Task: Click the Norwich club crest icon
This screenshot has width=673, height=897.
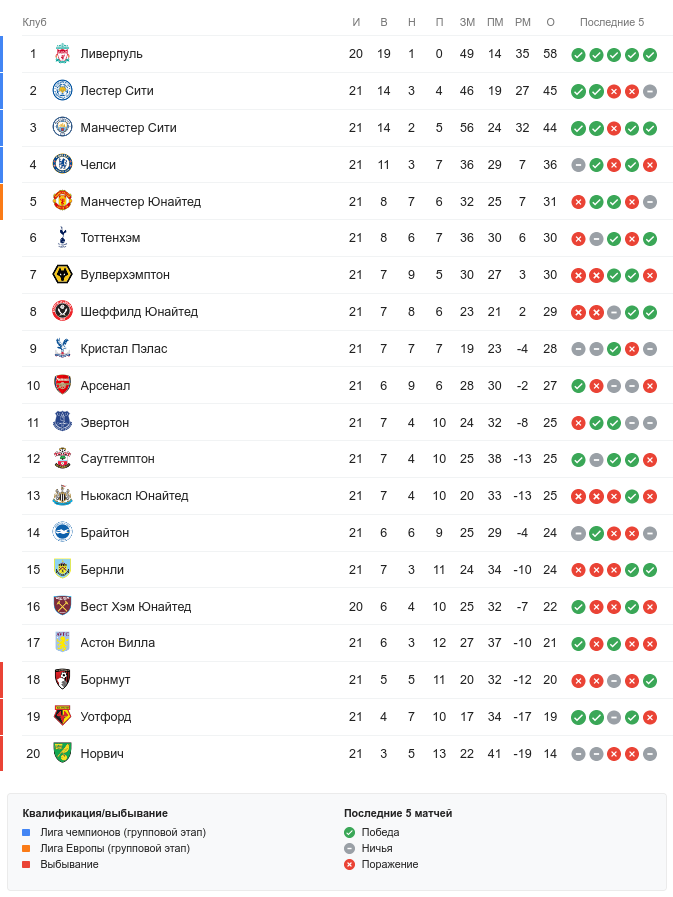Action: tap(62, 753)
